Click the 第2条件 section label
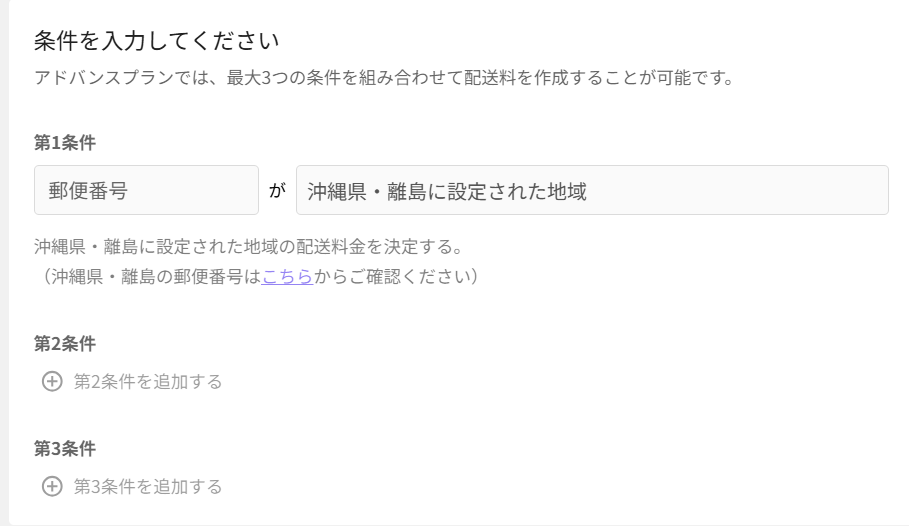Image resolution: width=909 pixels, height=526 pixels. [x=65, y=343]
